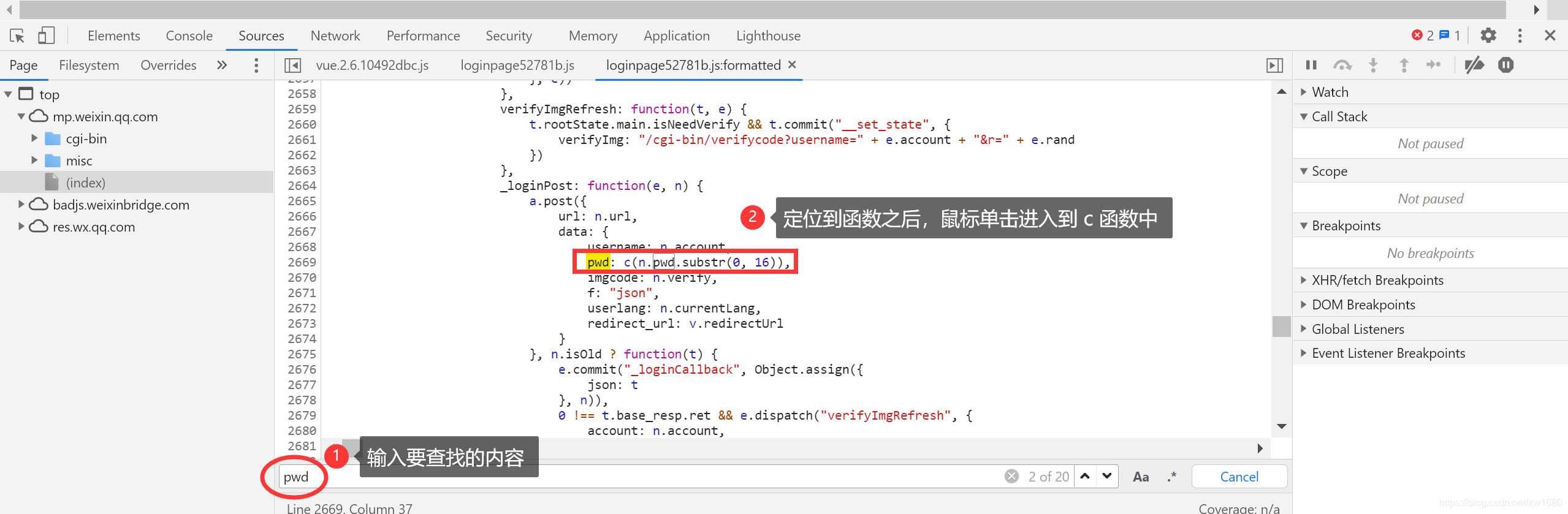Image resolution: width=1568 pixels, height=514 pixels.
Task: Open the loginpage52781b.js file tab
Action: point(517,65)
